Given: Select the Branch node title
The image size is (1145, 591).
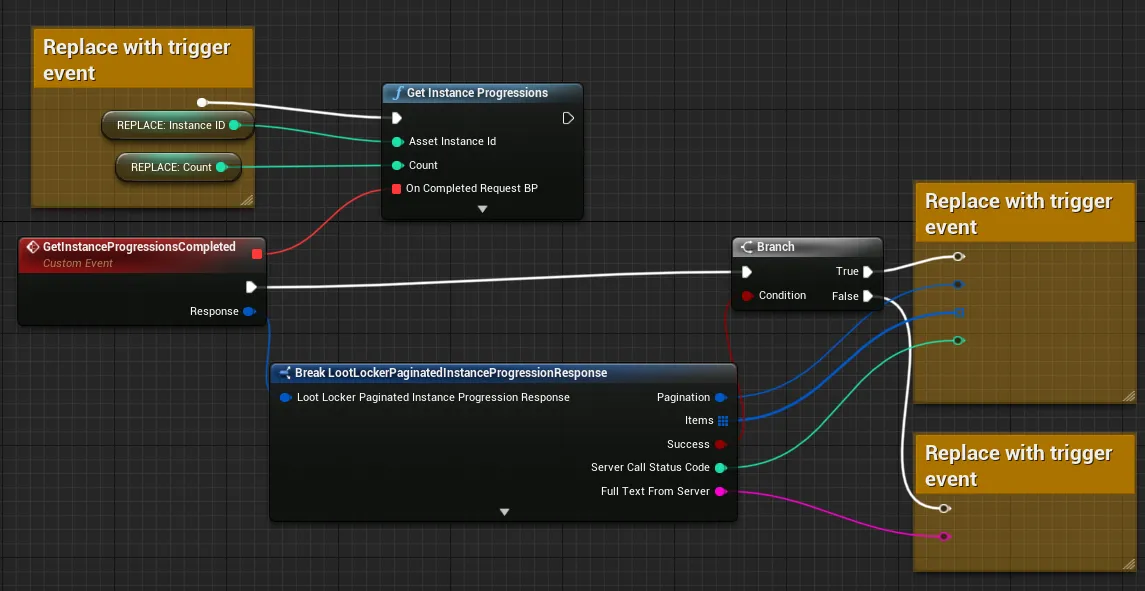Looking at the screenshot, I should pos(776,247).
